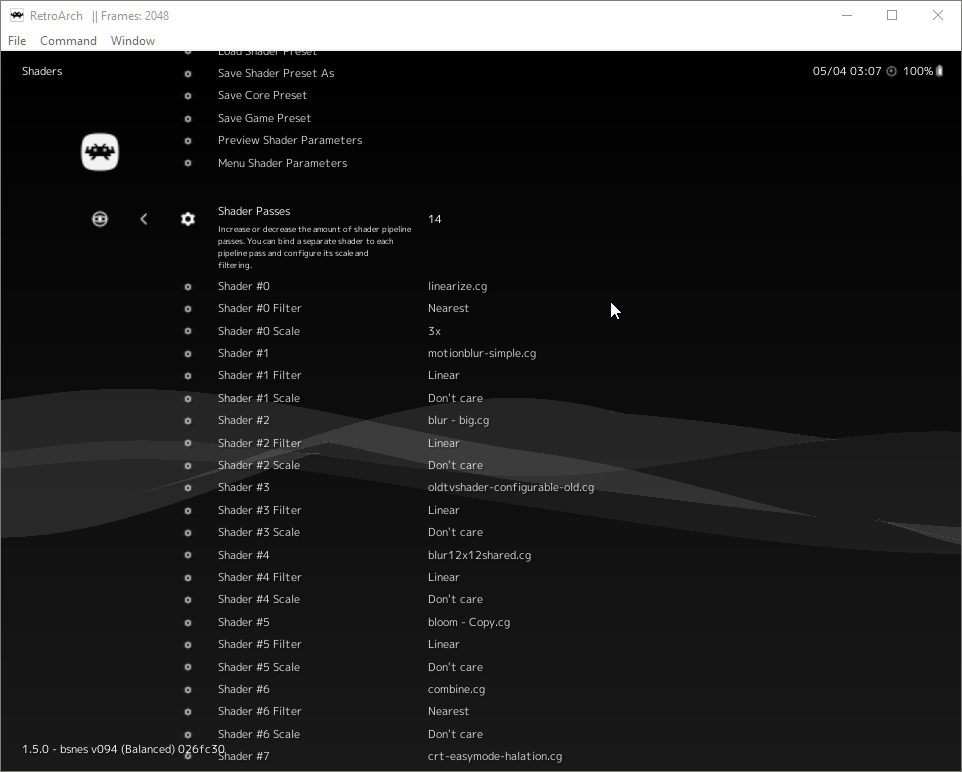This screenshot has height=772, width=962.
Task: Select the Shader #3 Filter row label
Action: (x=260, y=510)
